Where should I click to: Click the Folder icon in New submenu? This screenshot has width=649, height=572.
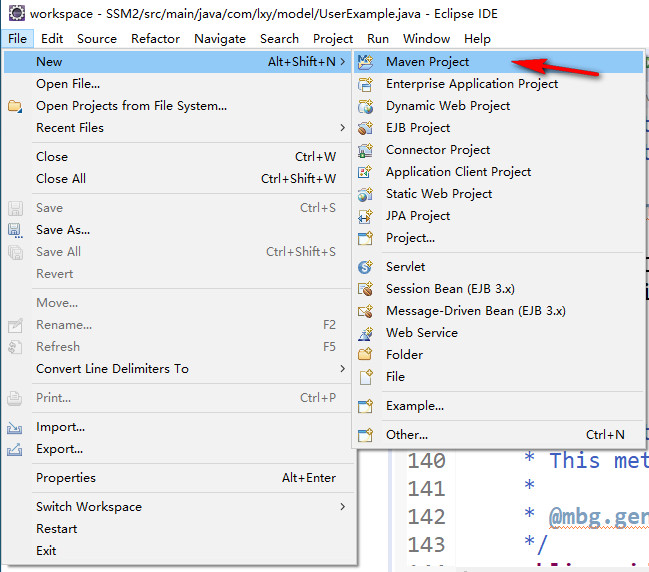tap(365, 355)
